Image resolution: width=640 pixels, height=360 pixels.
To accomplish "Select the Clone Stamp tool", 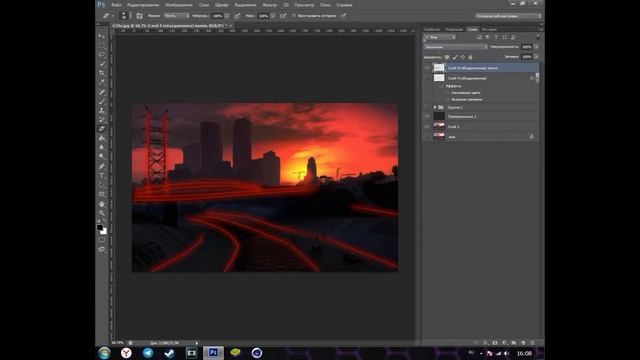I will click(x=102, y=110).
